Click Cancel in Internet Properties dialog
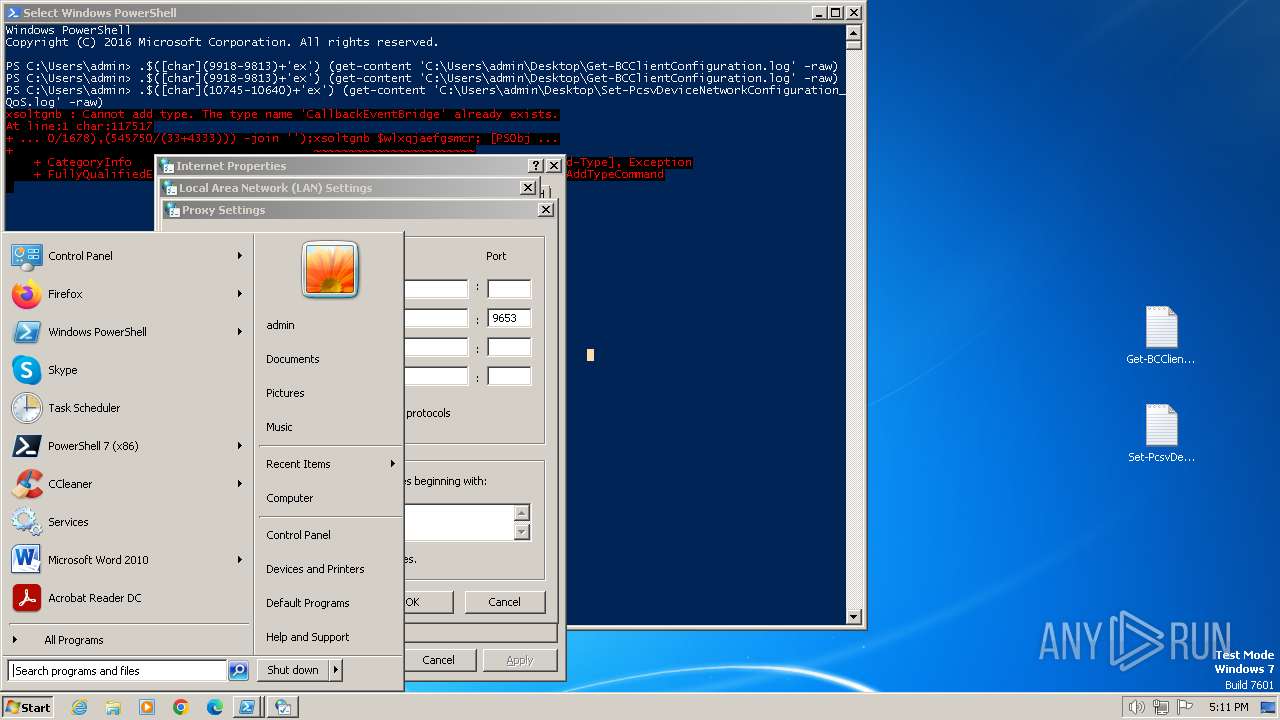 click(438, 660)
